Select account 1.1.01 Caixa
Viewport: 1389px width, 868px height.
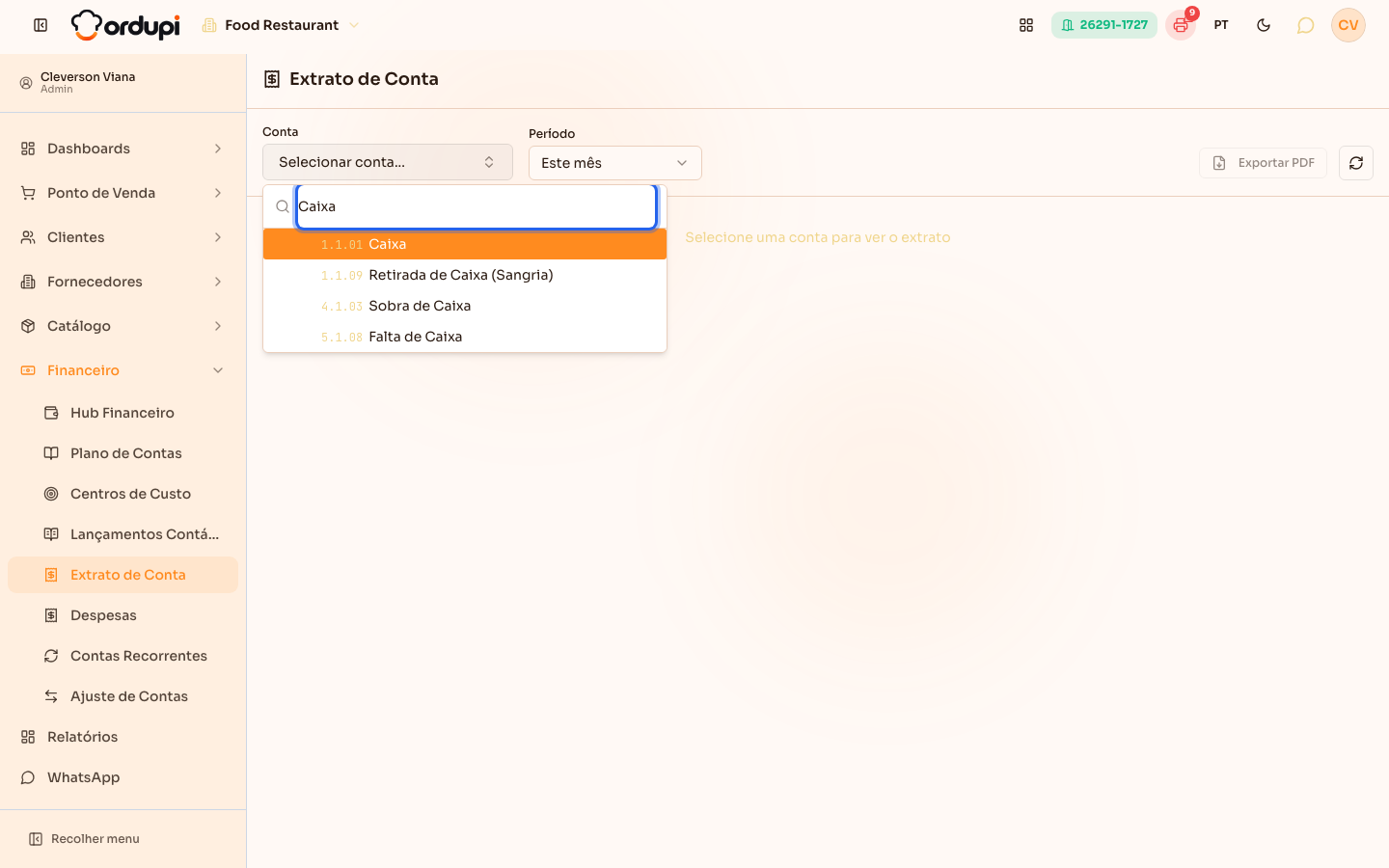tap(465, 244)
